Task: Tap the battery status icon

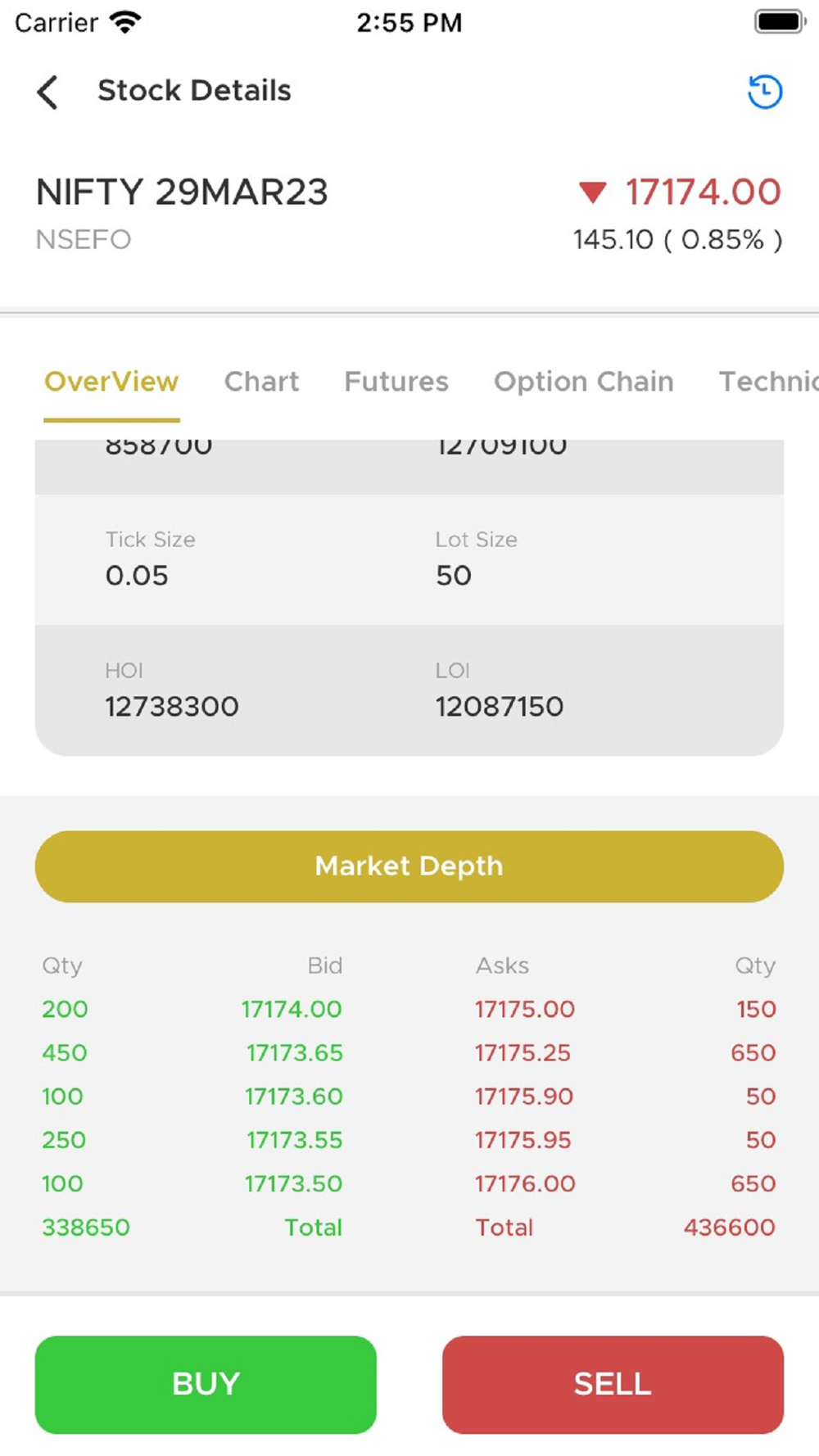Action: [779, 22]
